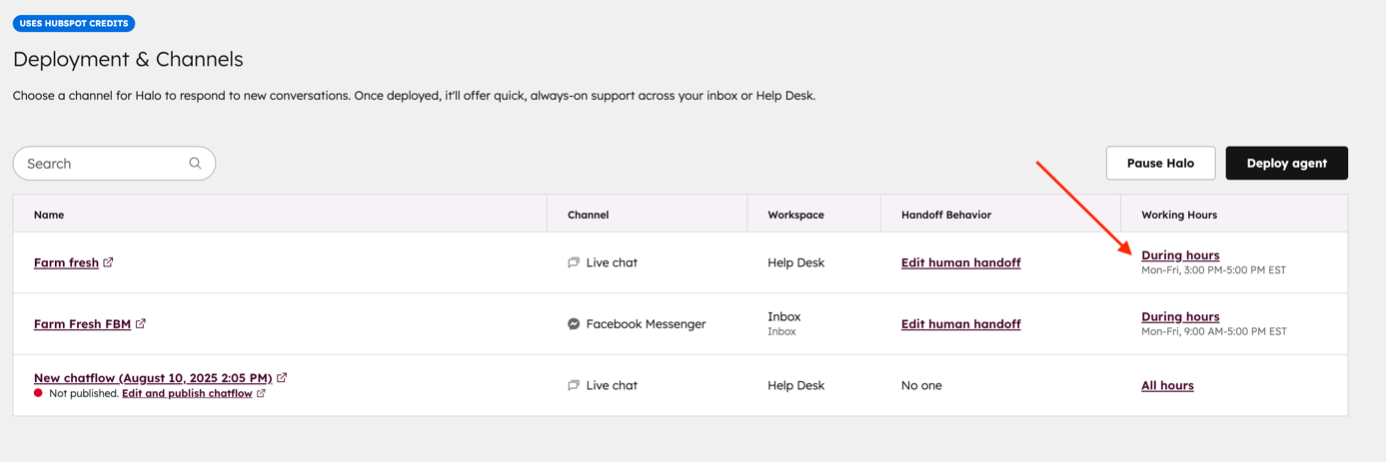Click the search magnifier icon
Screen dimensions: 1390x467
[195, 164]
